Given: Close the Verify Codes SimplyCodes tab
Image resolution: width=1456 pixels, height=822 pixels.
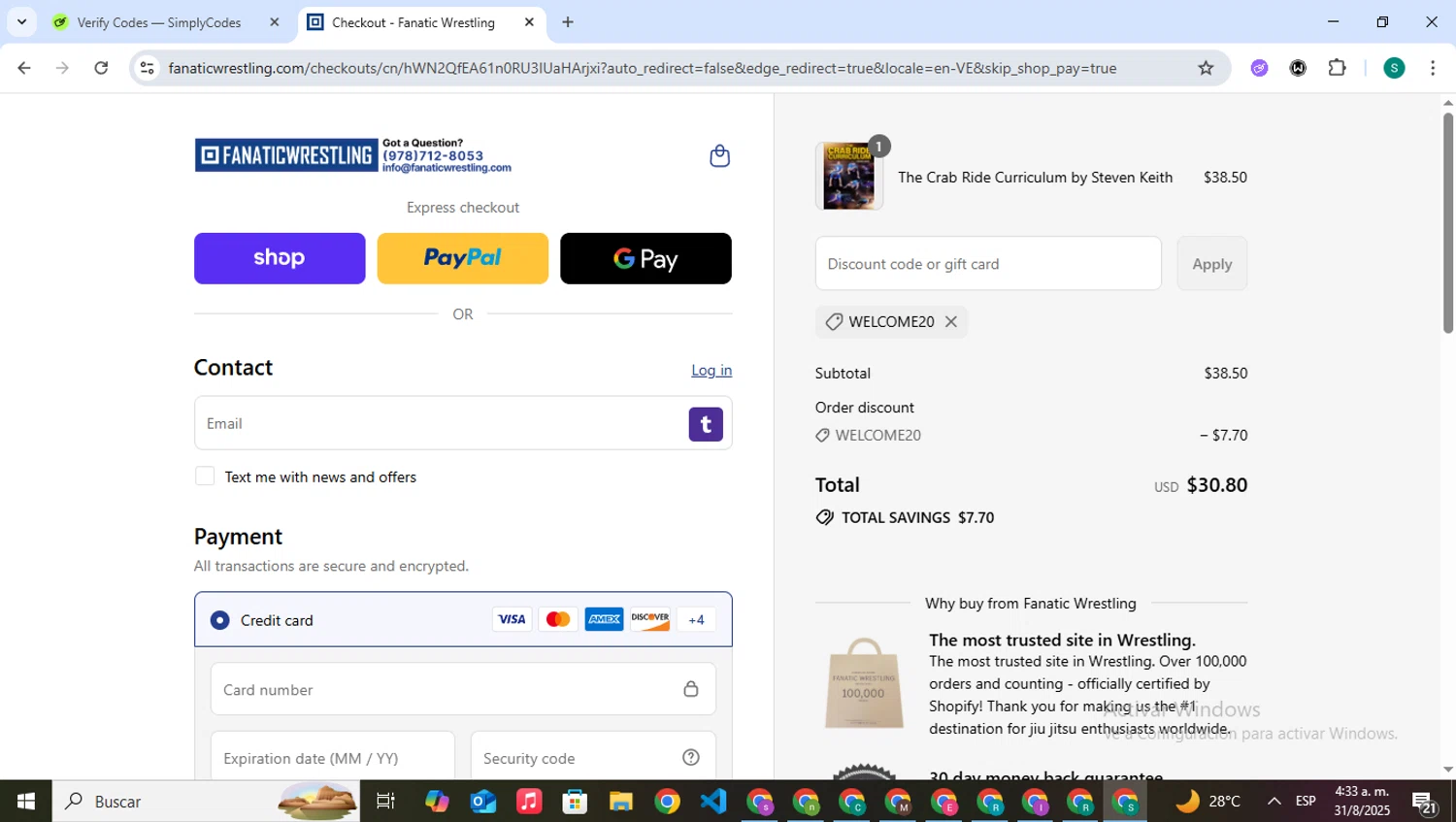Looking at the screenshot, I should (275, 21).
